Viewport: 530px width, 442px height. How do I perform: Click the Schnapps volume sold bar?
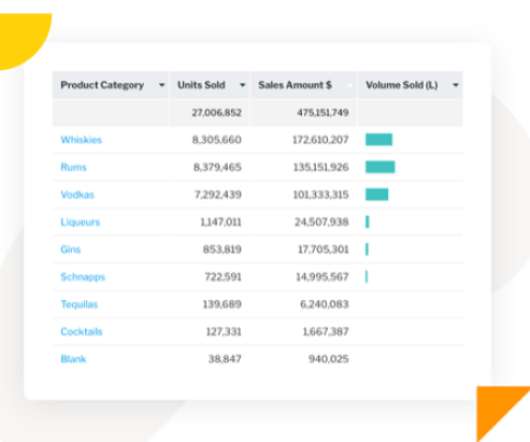click(x=367, y=277)
